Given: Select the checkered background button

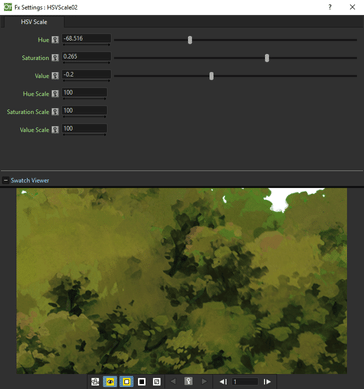Looking at the screenshot, I should point(157,382).
